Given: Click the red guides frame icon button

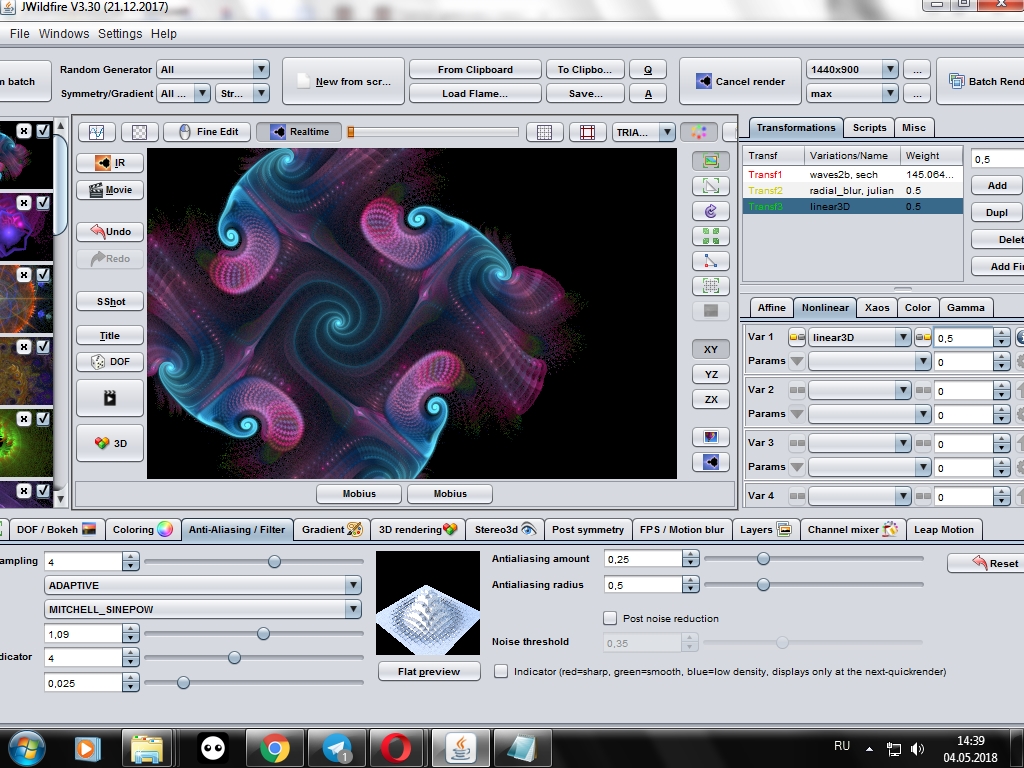Looking at the screenshot, I should pos(587,132).
